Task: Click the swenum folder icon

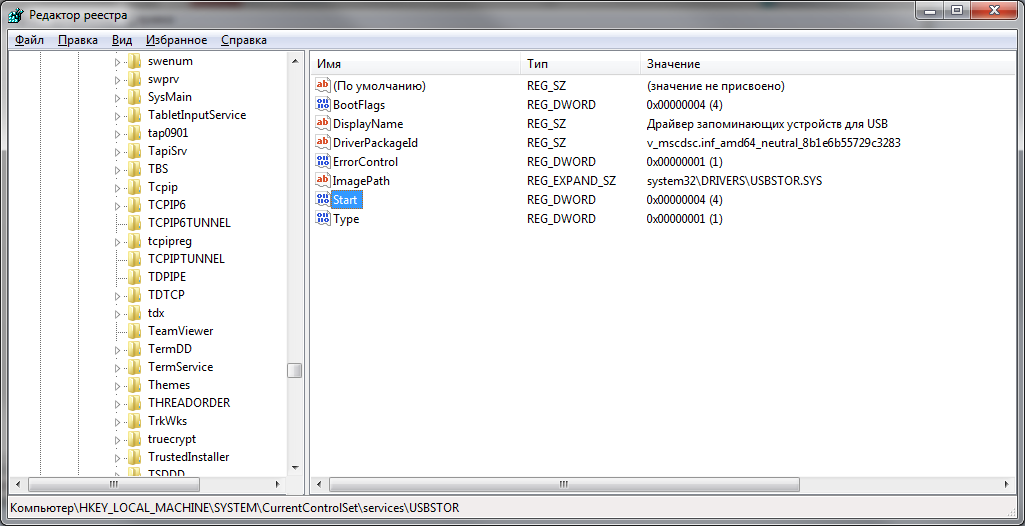Action: coord(135,61)
